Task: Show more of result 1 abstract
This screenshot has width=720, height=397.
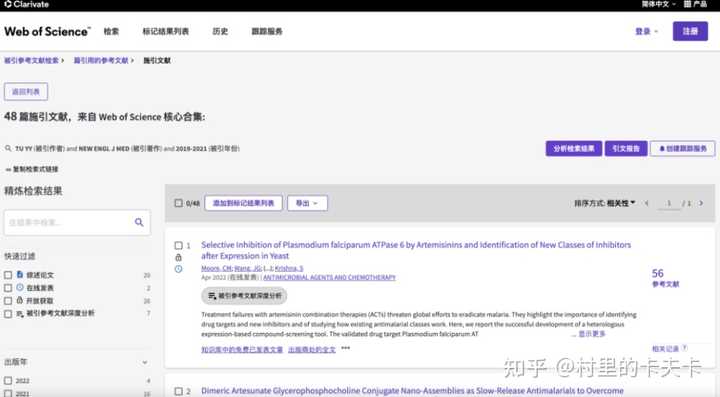Action: pos(591,334)
